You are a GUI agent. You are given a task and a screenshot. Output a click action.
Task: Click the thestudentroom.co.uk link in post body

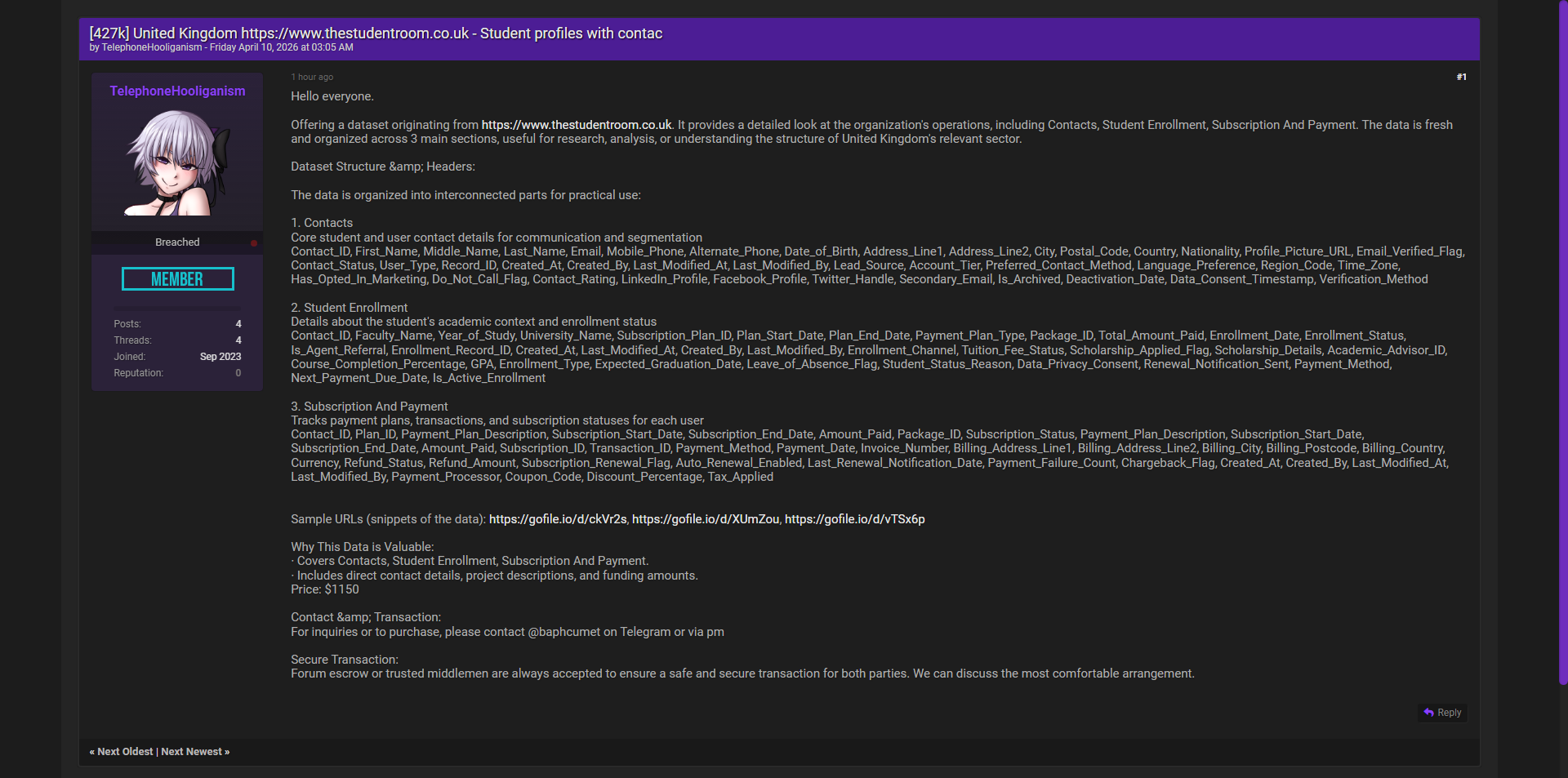(576, 125)
